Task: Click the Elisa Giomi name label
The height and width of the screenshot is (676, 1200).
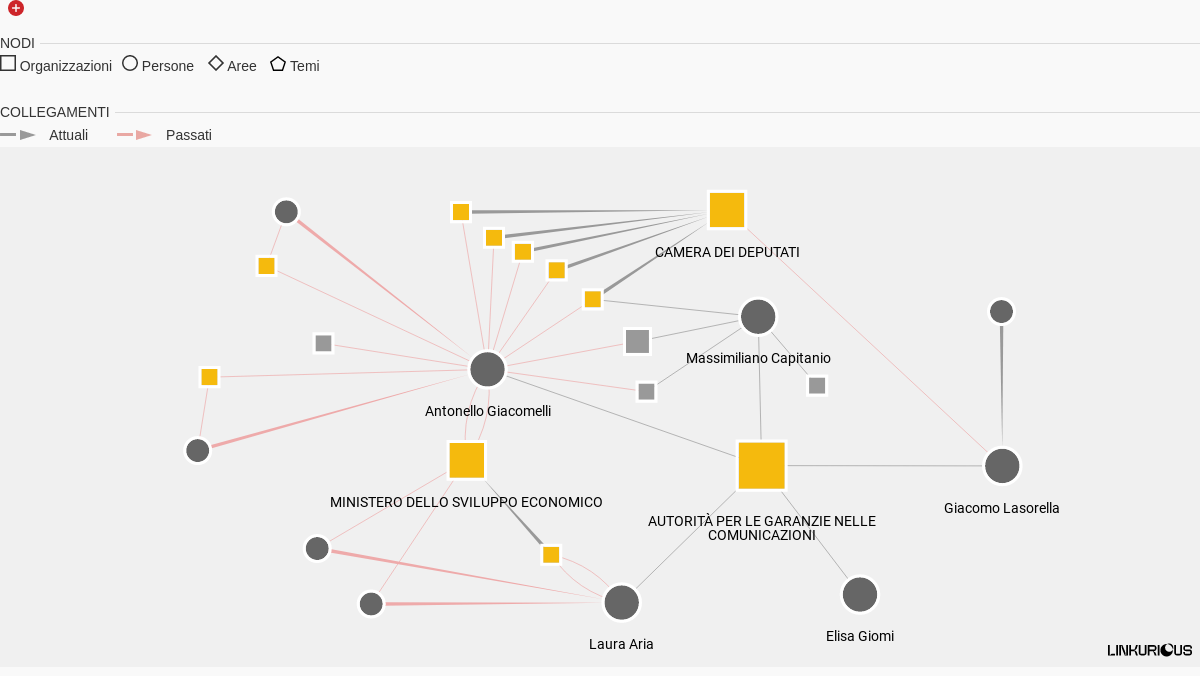Action: (860, 636)
